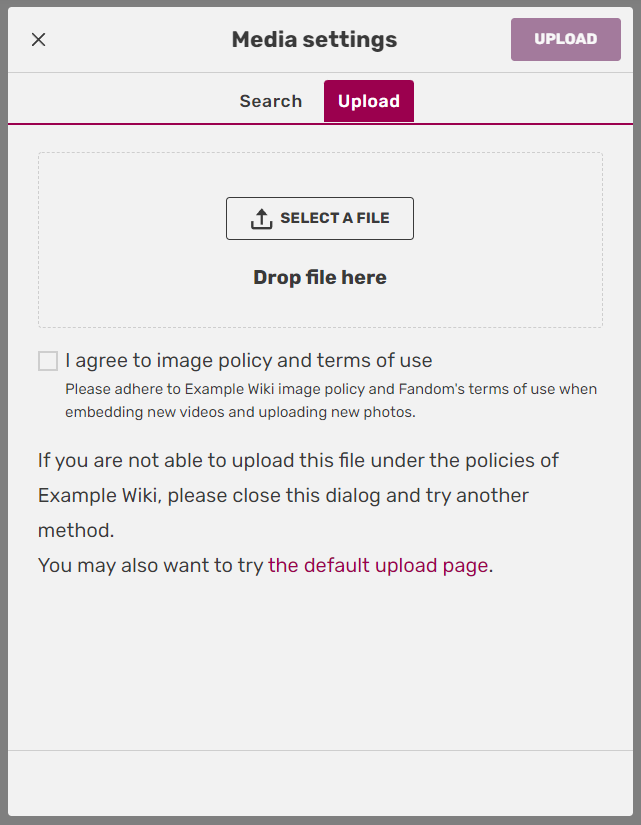Viewport: 641px width, 825px height.
Task: Tick the image policy agreement checkbox
Action: (48, 361)
